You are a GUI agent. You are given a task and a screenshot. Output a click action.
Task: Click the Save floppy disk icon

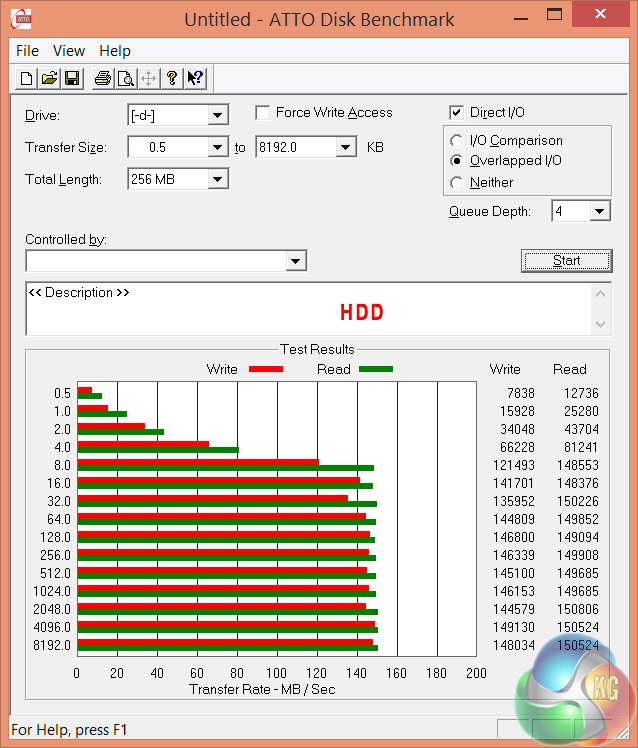pyautogui.click(x=72, y=78)
